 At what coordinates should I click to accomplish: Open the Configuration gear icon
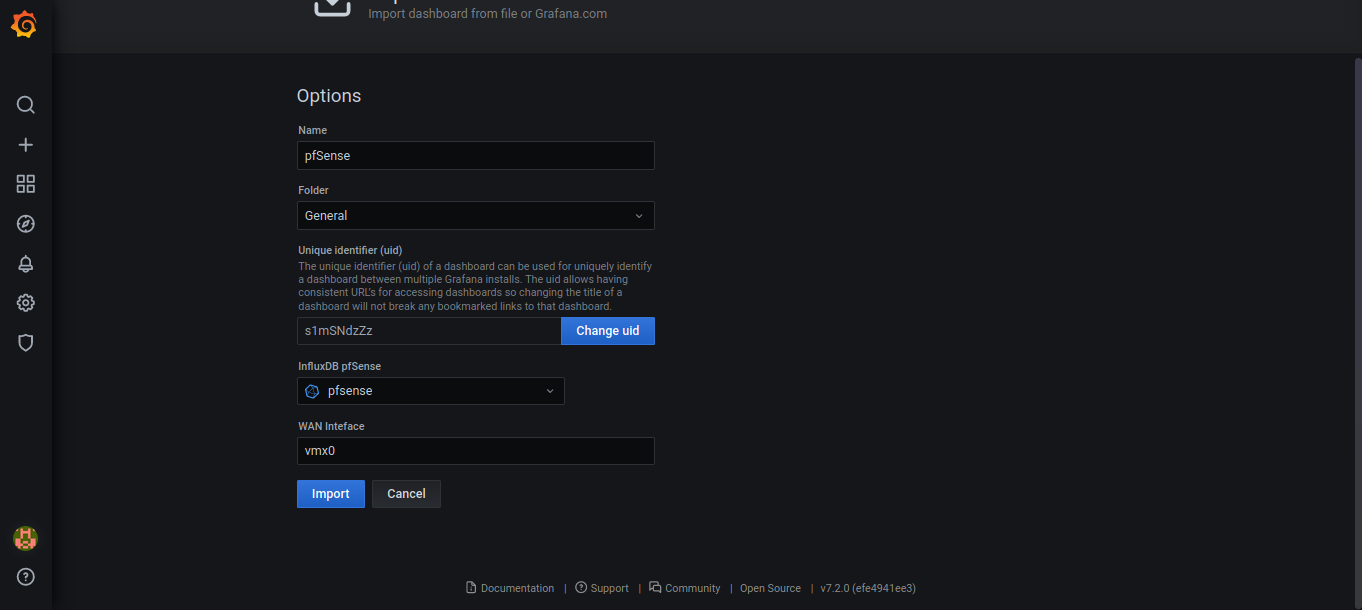tap(26, 303)
